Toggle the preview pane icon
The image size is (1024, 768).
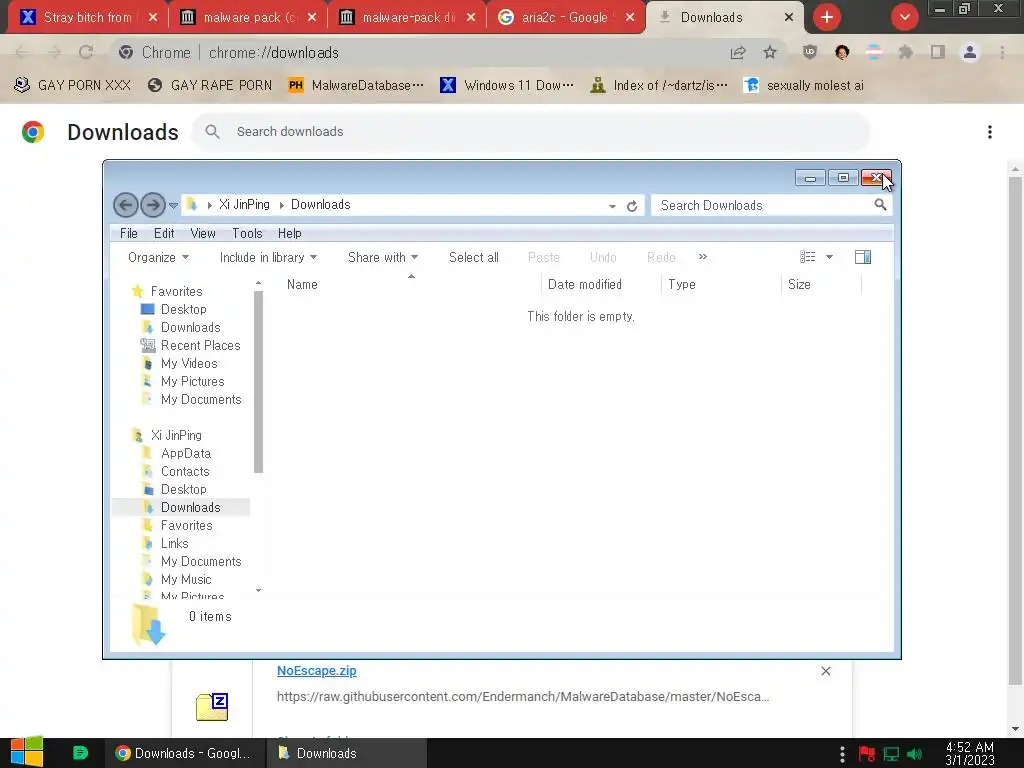(863, 257)
